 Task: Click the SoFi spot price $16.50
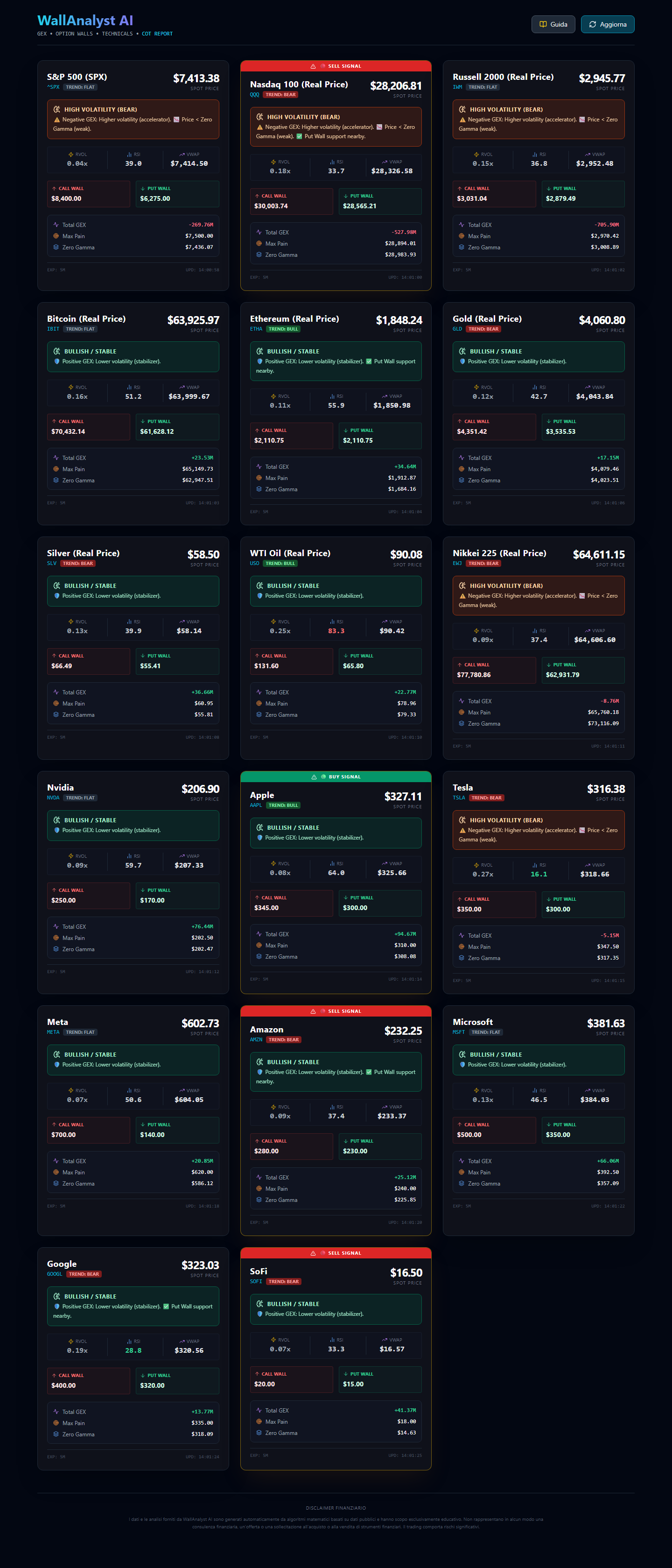(406, 1273)
